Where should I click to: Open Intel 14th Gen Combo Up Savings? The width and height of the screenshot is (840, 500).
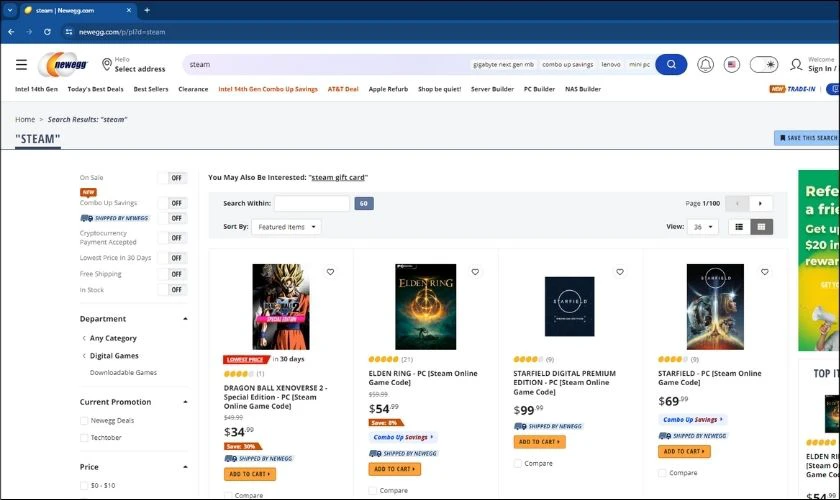click(268, 89)
